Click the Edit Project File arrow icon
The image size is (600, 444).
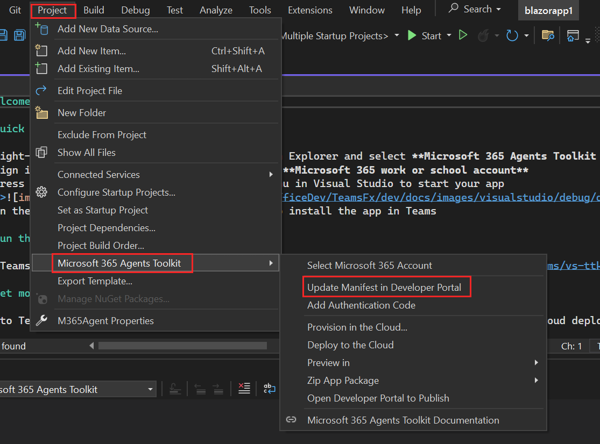[41, 90]
